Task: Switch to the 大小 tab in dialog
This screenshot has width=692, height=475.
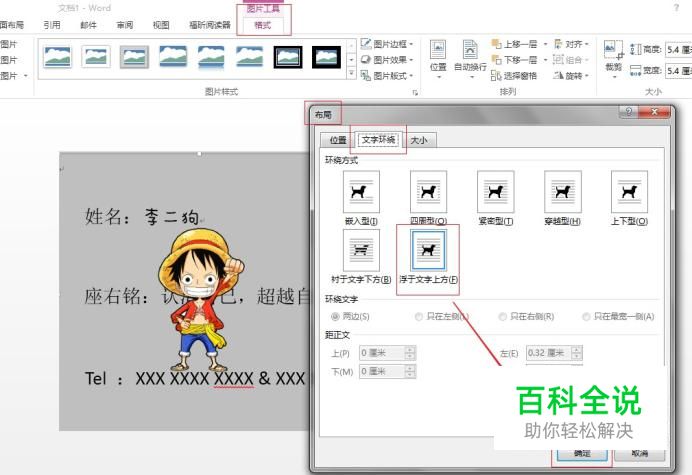Action: pos(419,140)
